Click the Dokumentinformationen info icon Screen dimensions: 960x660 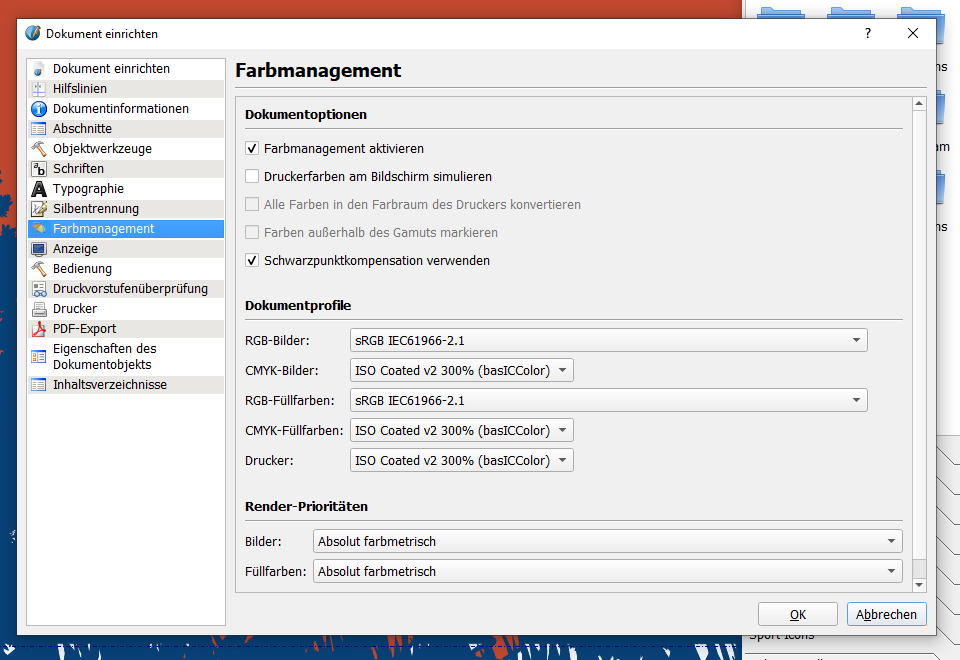click(x=39, y=109)
